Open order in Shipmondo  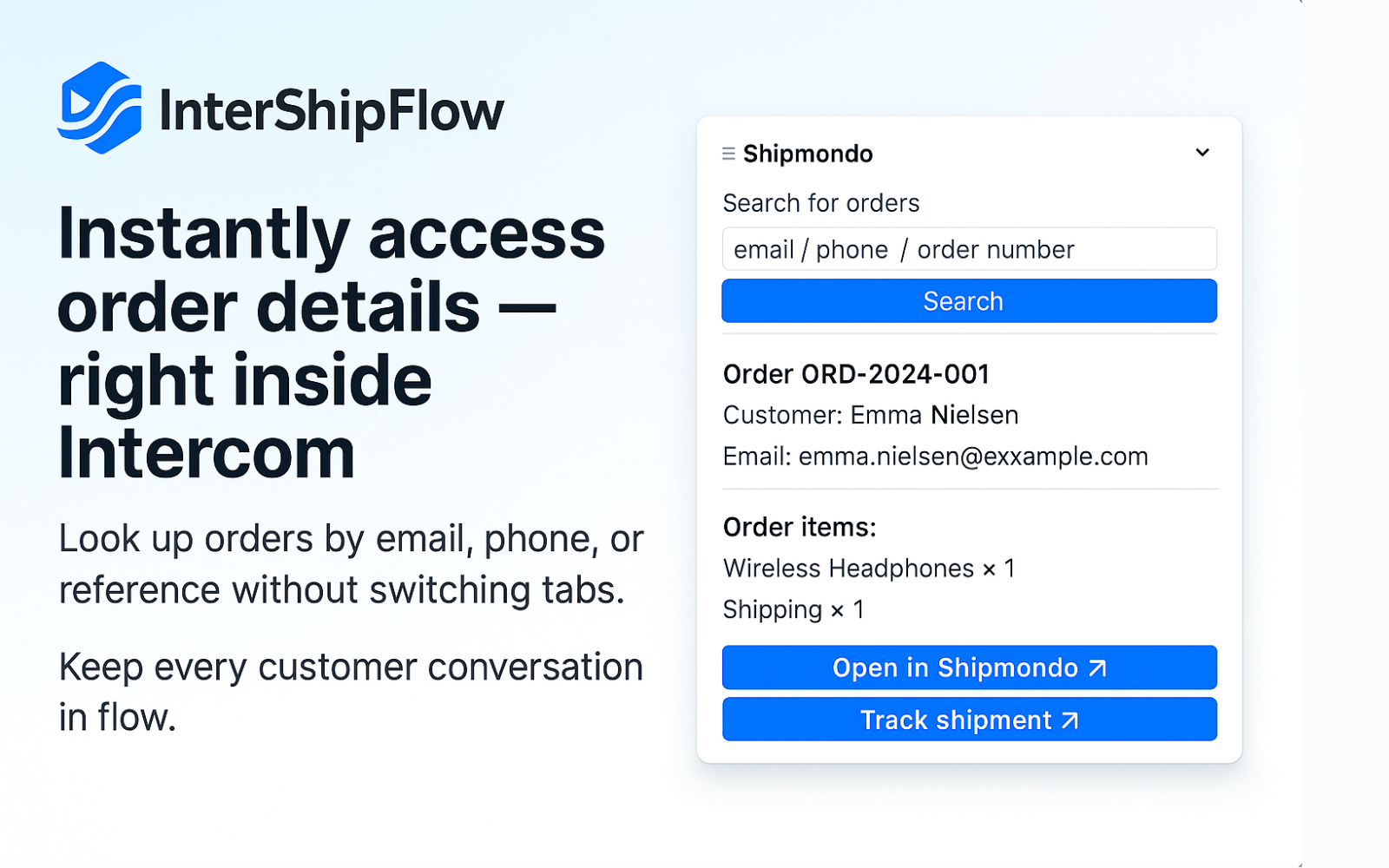tap(969, 667)
